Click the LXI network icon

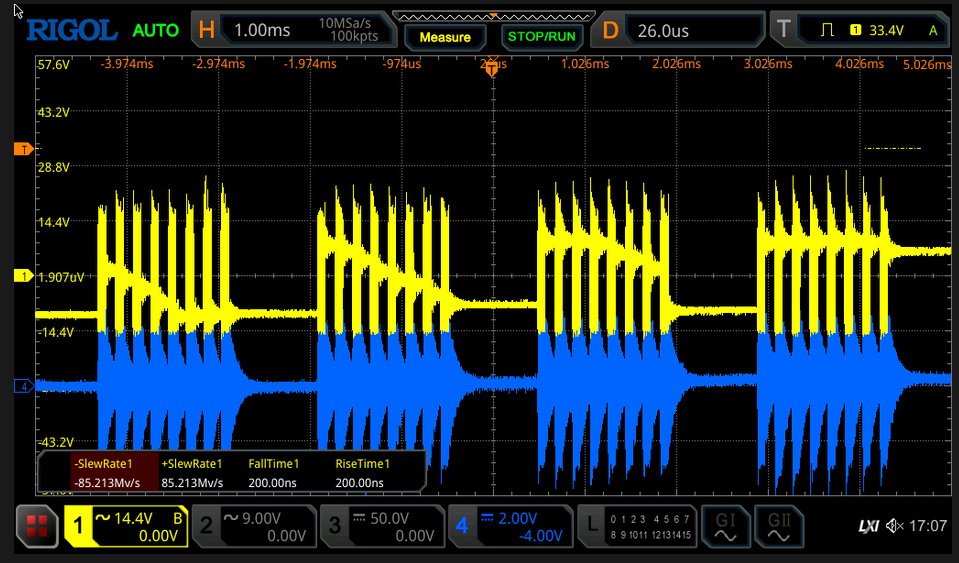click(868, 526)
